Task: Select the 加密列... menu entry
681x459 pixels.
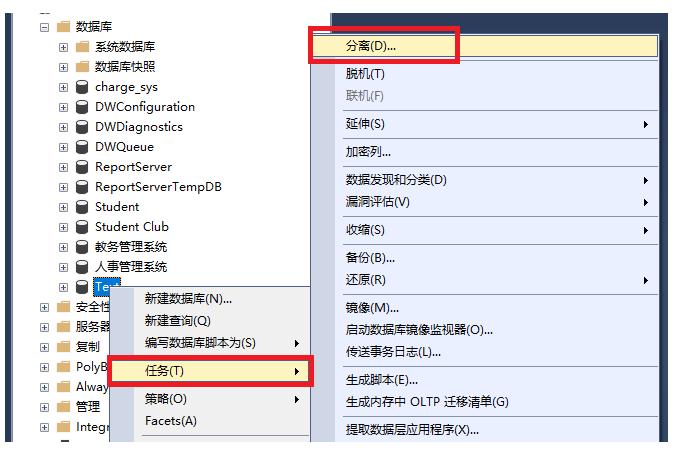Action: coord(485,152)
